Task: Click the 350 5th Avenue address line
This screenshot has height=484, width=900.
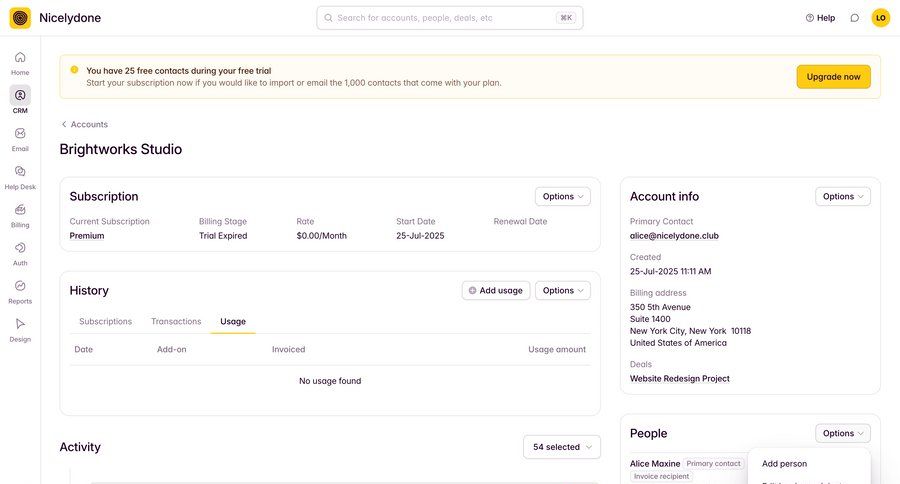Action: [x=660, y=307]
